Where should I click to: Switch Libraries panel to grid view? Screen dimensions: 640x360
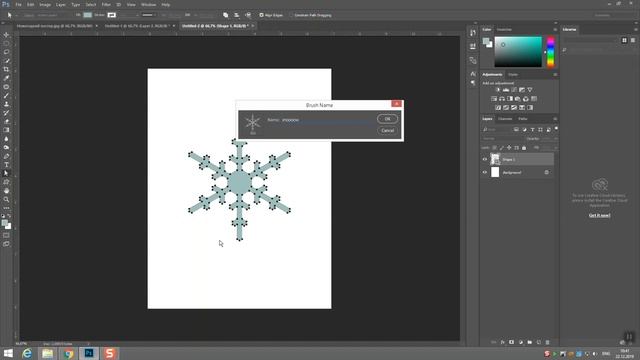point(624,40)
